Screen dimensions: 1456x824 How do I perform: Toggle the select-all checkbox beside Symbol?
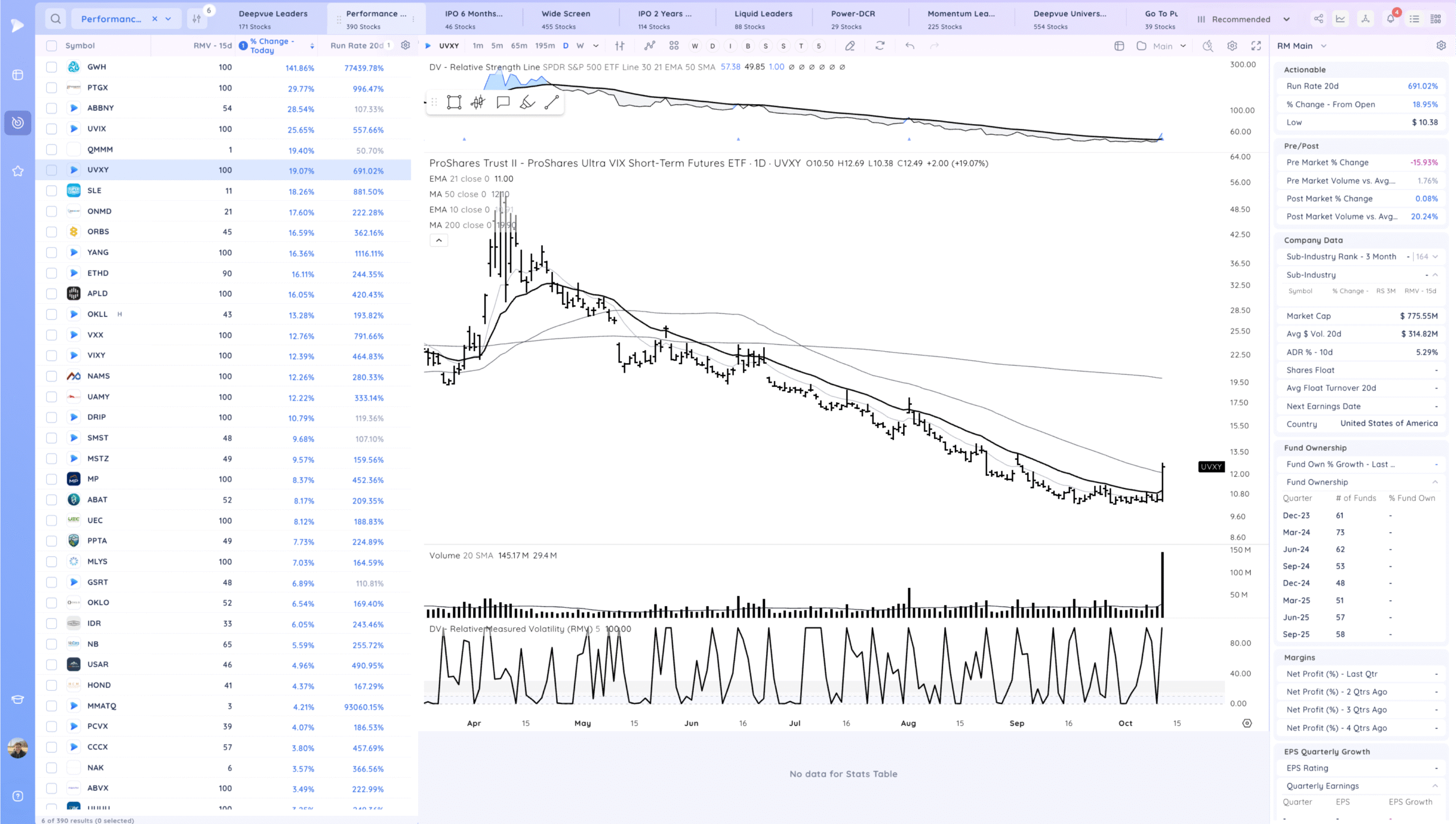[52, 46]
